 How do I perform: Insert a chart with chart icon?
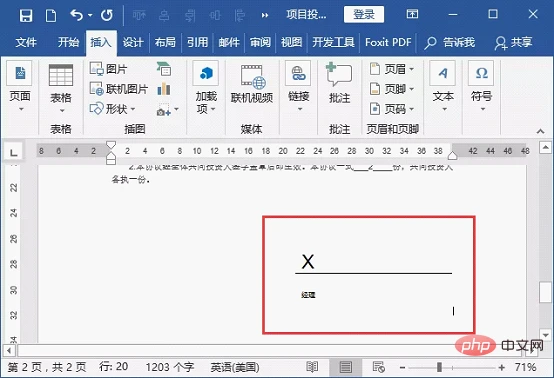[164, 89]
